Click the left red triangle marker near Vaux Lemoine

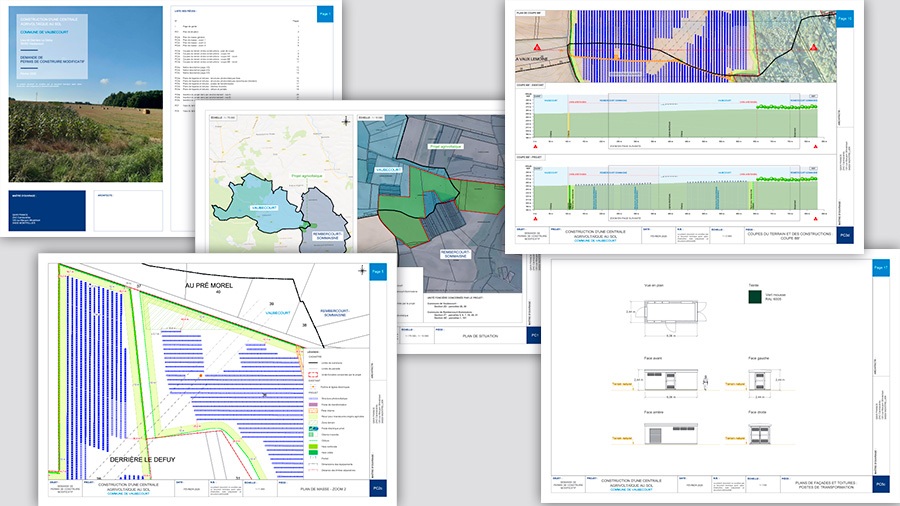click(x=536, y=46)
